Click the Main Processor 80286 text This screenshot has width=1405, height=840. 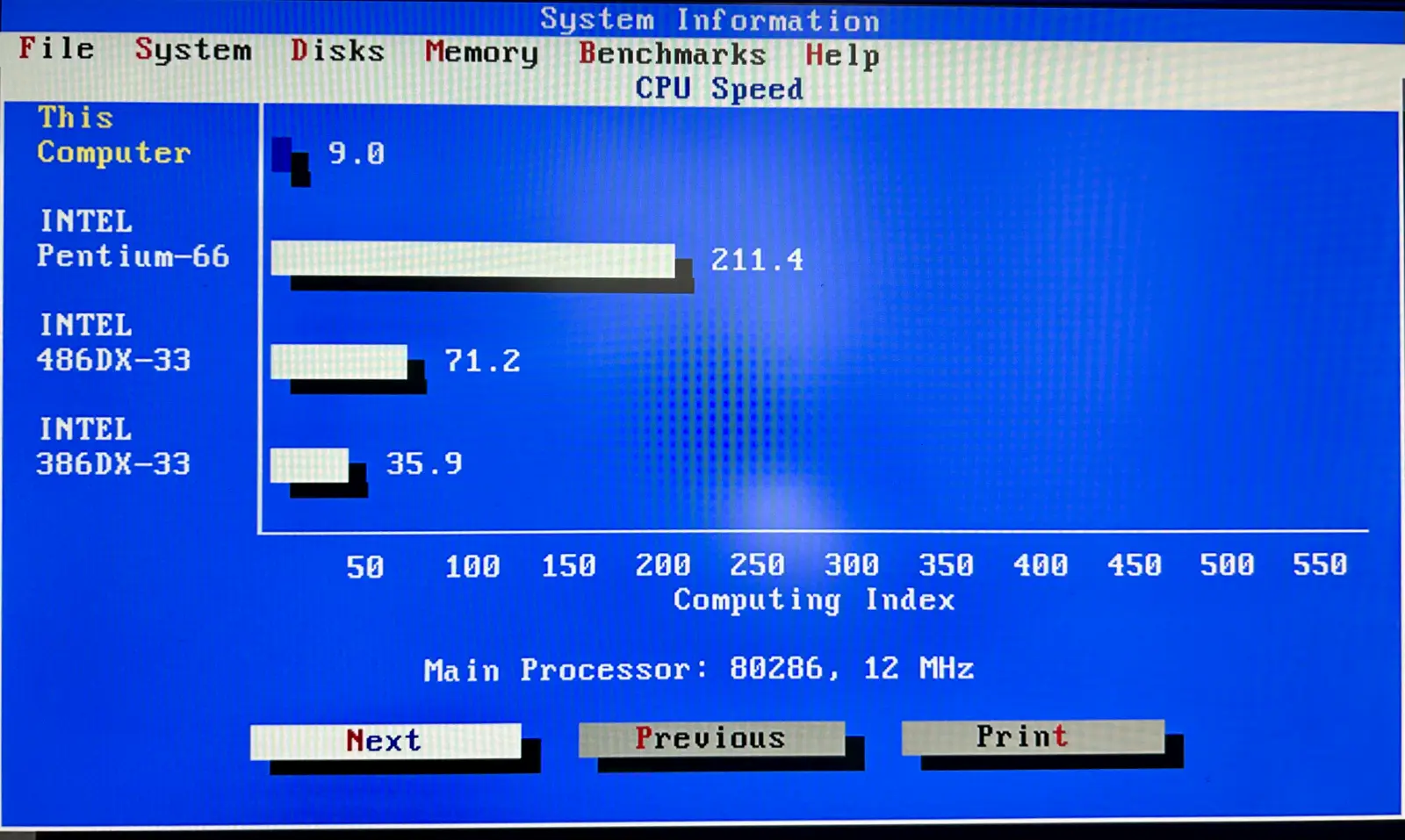click(699, 670)
